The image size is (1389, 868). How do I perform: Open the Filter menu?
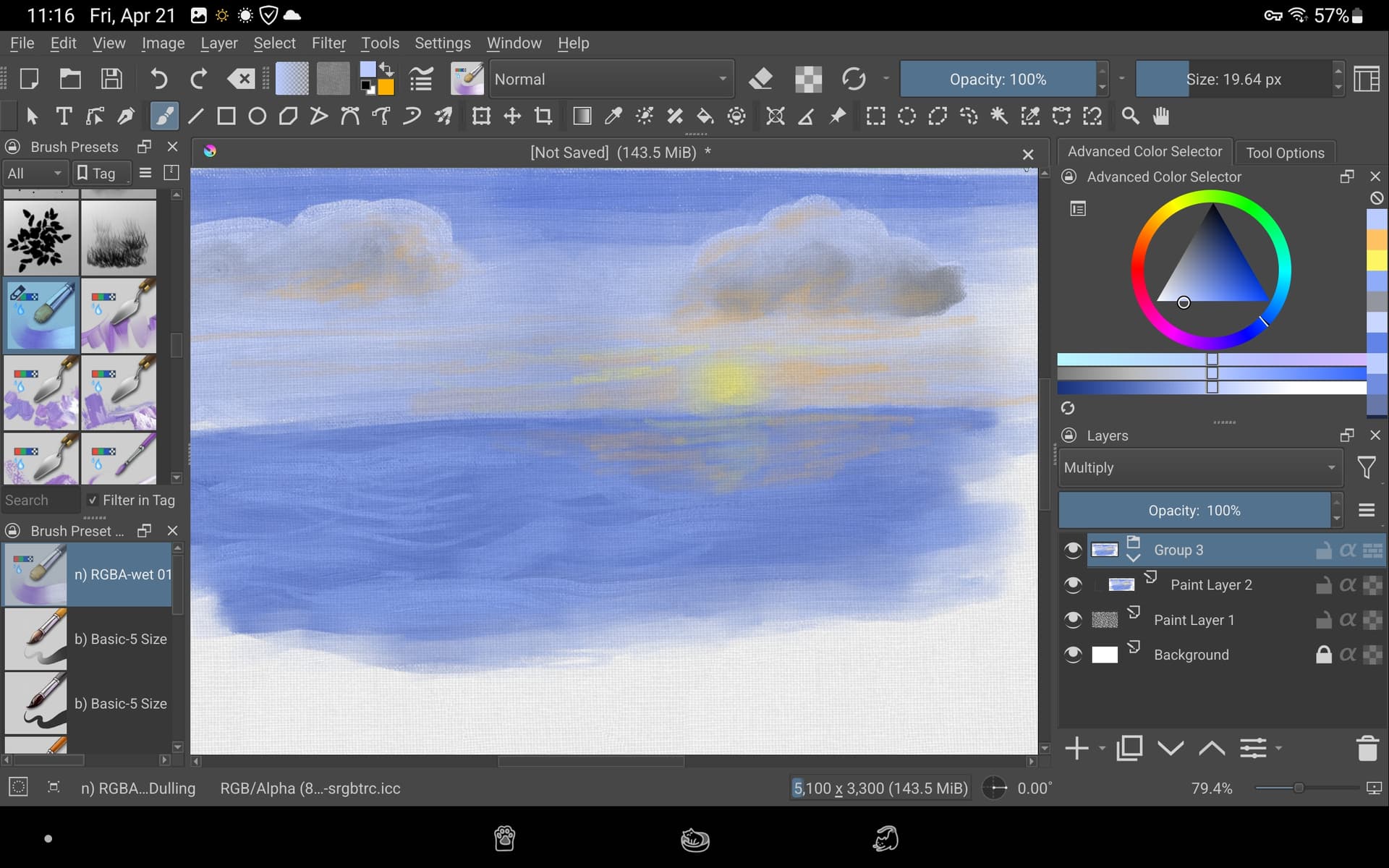pos(328,43)
